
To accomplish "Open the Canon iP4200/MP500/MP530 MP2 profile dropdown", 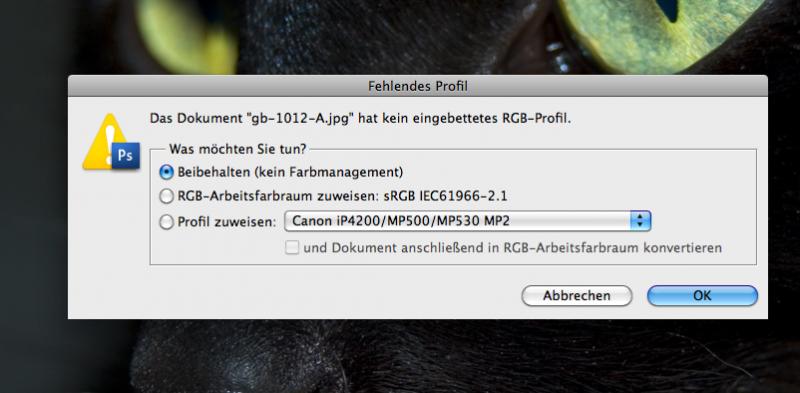I will click(x=467, y=221).
